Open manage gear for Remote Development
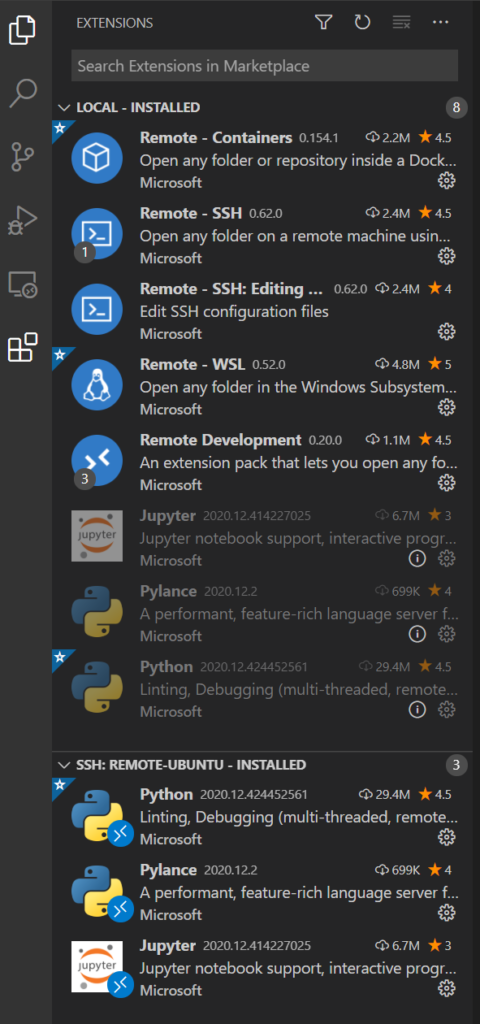The width and height of the screenshot is (480, 1024). [446, 483]
